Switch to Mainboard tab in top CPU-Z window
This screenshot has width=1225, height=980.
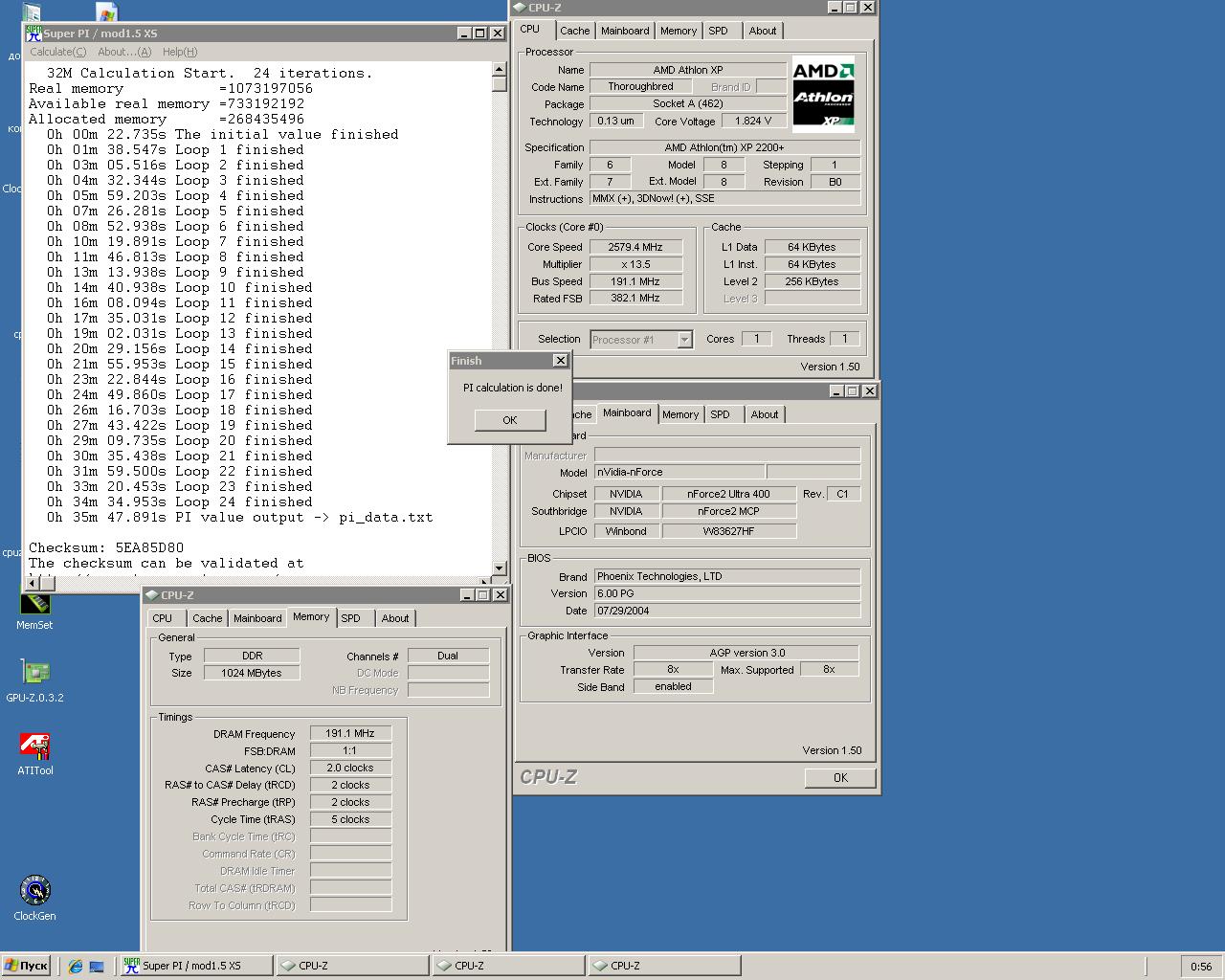pos(625,31)
